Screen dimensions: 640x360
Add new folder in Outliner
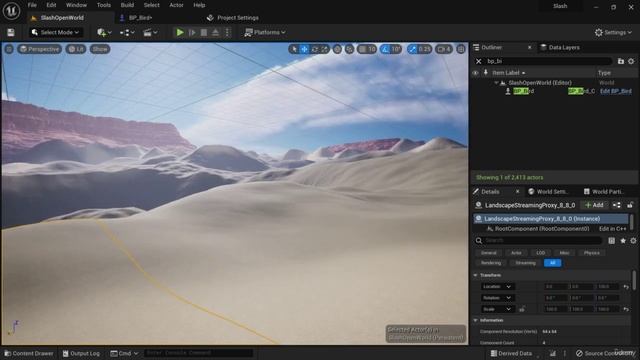[x=621, y=61]
